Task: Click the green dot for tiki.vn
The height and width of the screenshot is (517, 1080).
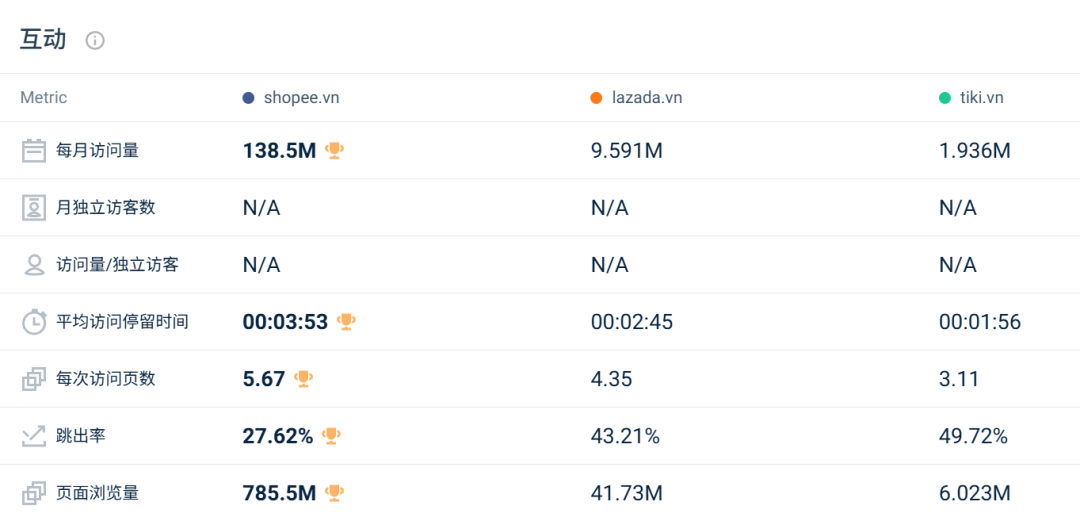Action: pyautogui.click(x=944, y=98)
